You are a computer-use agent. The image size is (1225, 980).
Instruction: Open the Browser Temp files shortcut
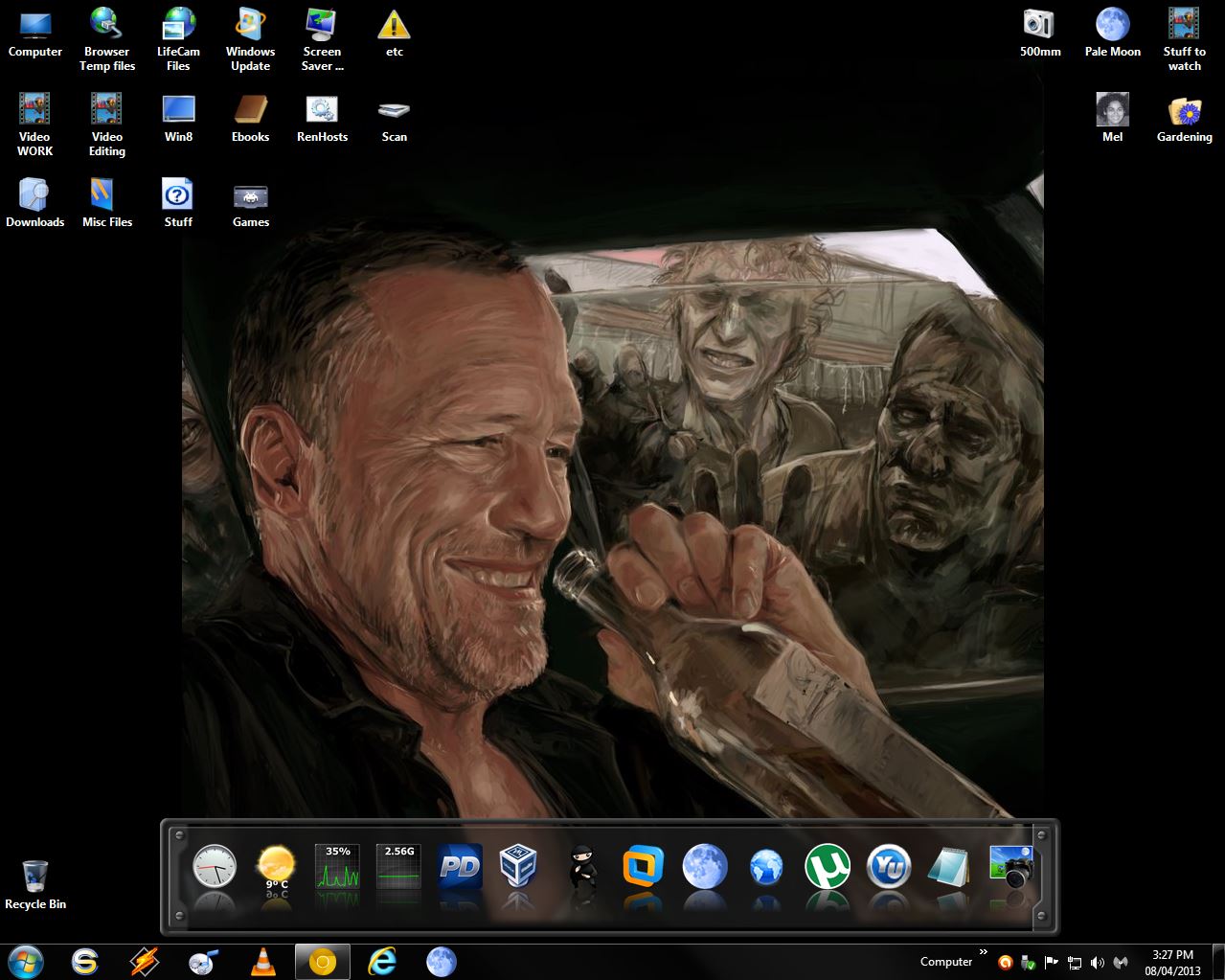[106, 38]
